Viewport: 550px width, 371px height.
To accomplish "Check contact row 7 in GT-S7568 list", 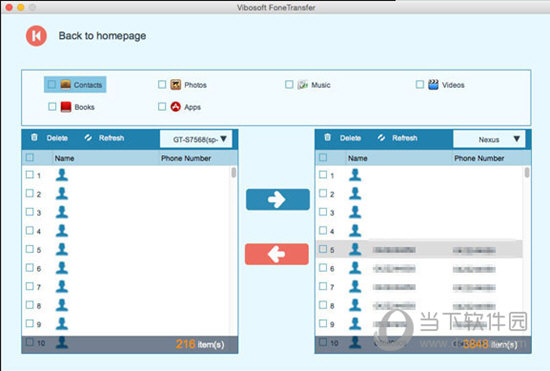I will (x=30, y=286).
